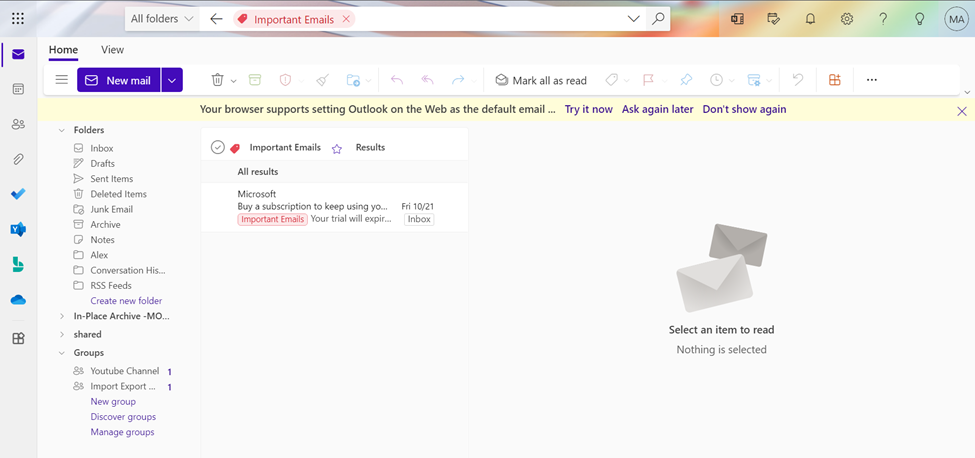This screenshot has width=975, height=458.
Task: Click the Move to folder icon
Action: pyautogui.click(x=353, y=80)
